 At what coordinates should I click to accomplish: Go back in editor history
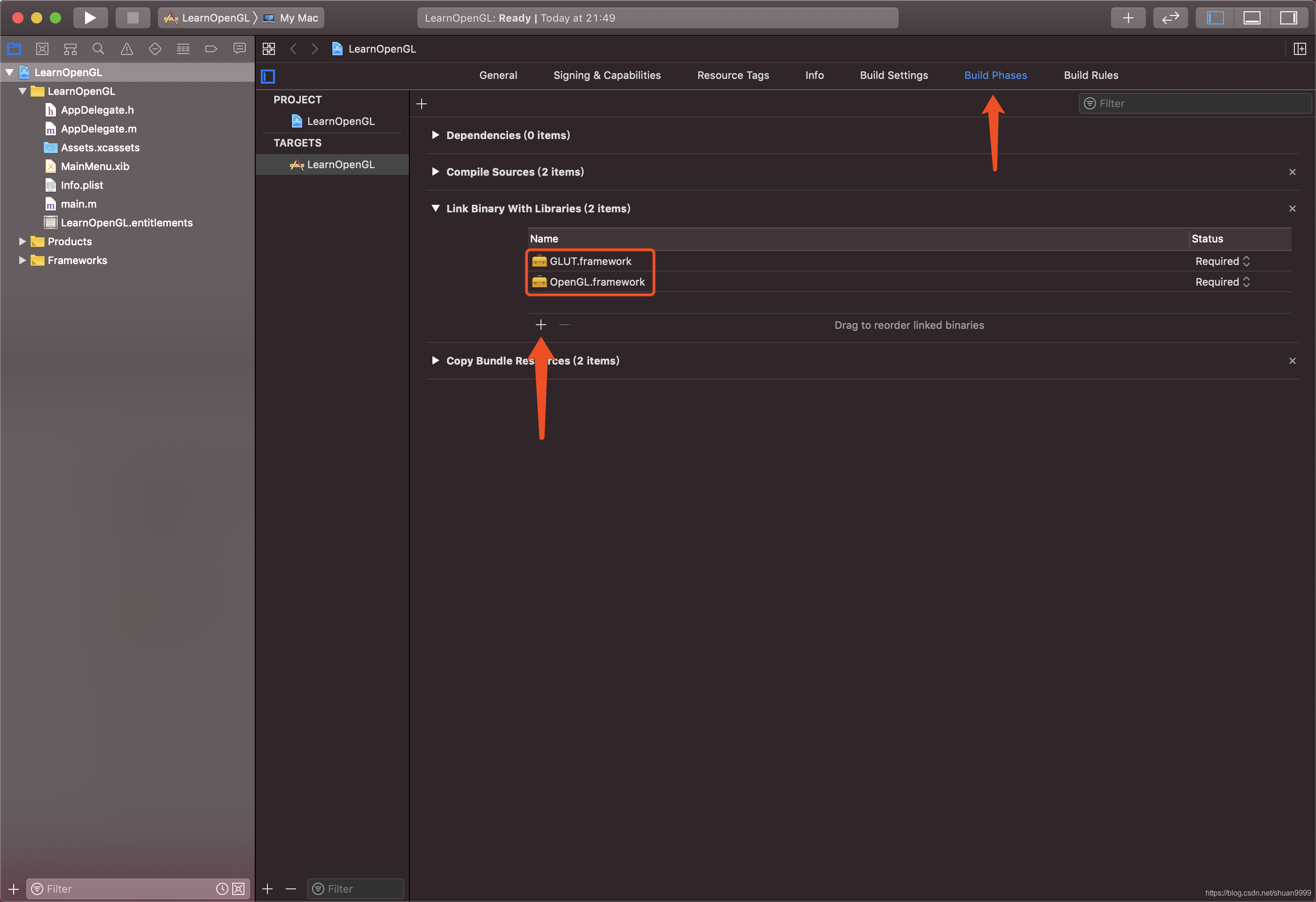pos(293,49)
